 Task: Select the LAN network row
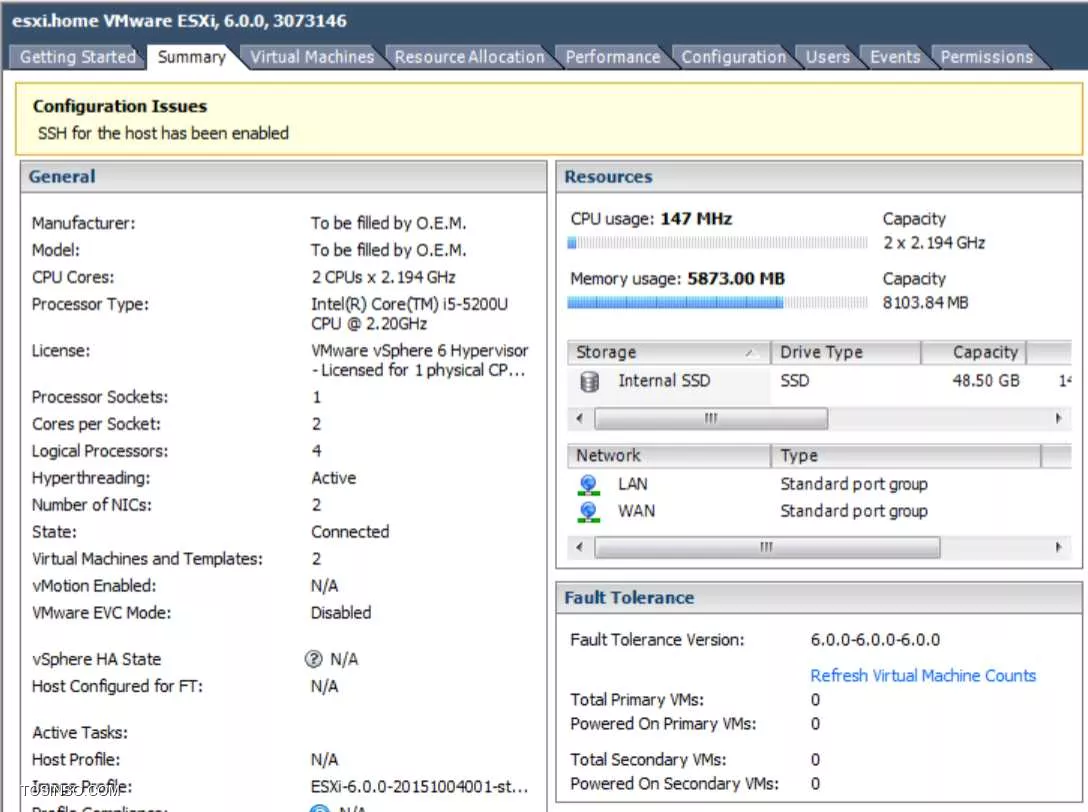click(819, 484)
